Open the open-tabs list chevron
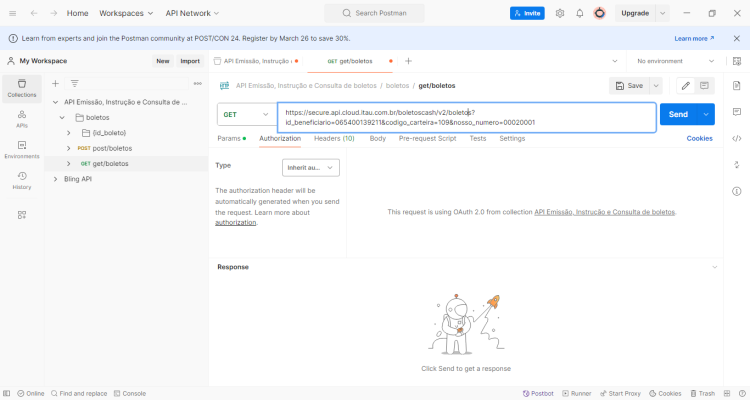Viewport: 750px width, 400px height. (x=615, y=61)
